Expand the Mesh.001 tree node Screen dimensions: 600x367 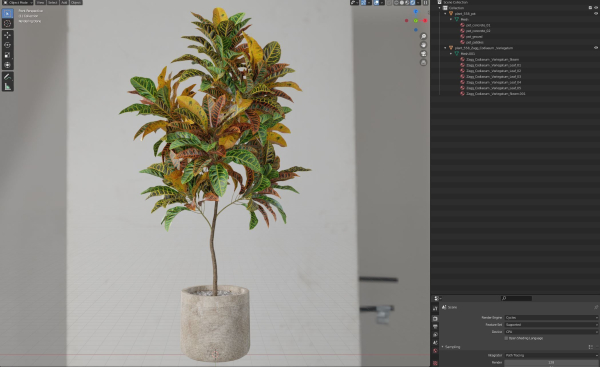[451, 54]
